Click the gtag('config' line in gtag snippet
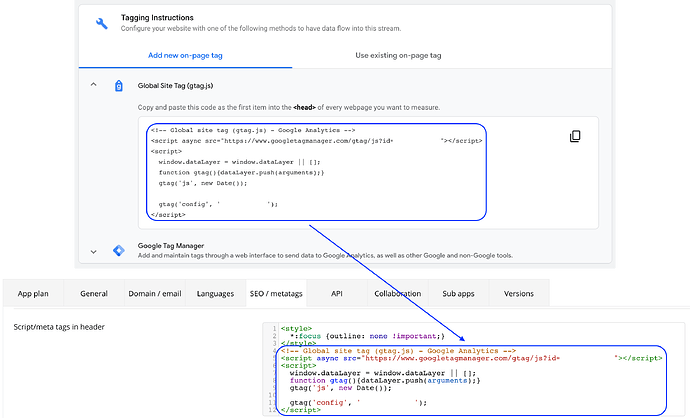 [218, 204]
